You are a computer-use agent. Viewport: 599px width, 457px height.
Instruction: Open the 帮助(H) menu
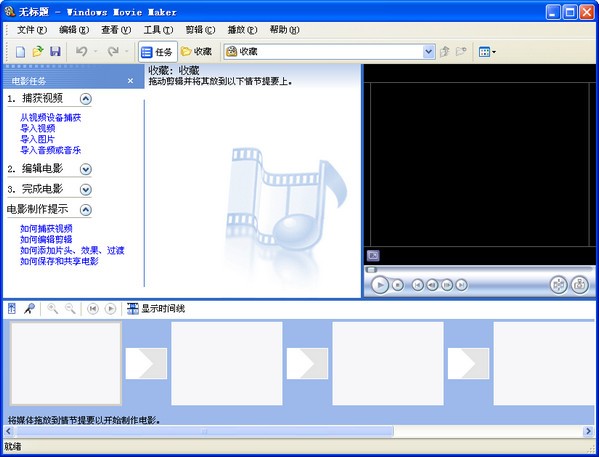click(x=284, y=30)
